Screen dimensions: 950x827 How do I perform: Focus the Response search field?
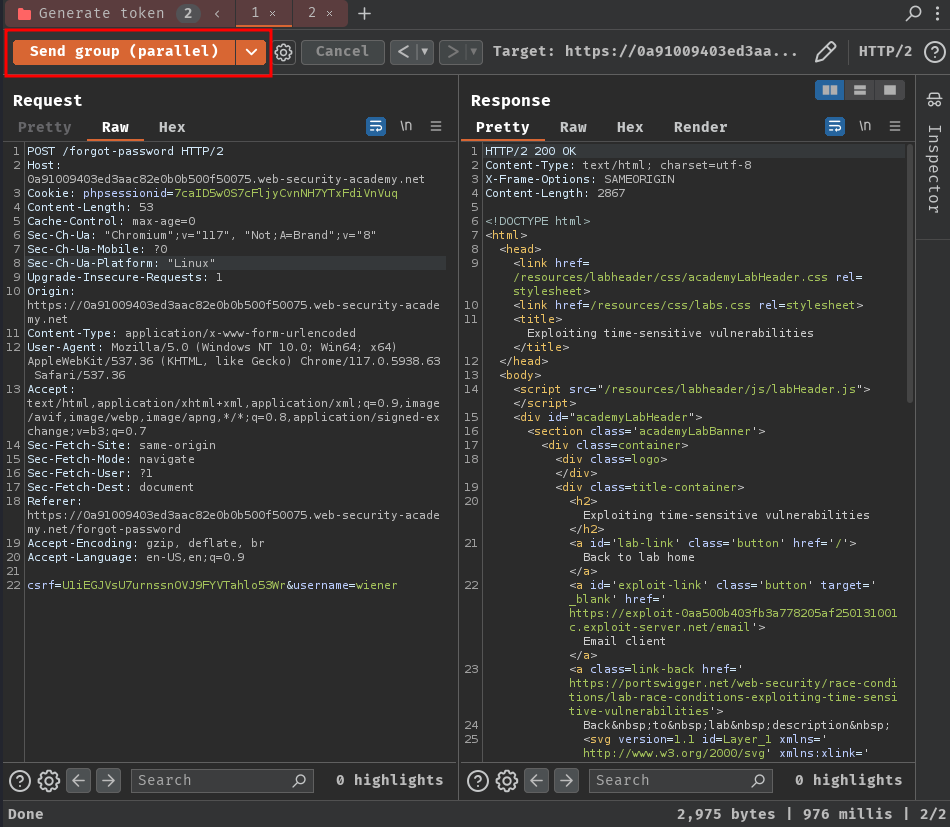point(680,780)
